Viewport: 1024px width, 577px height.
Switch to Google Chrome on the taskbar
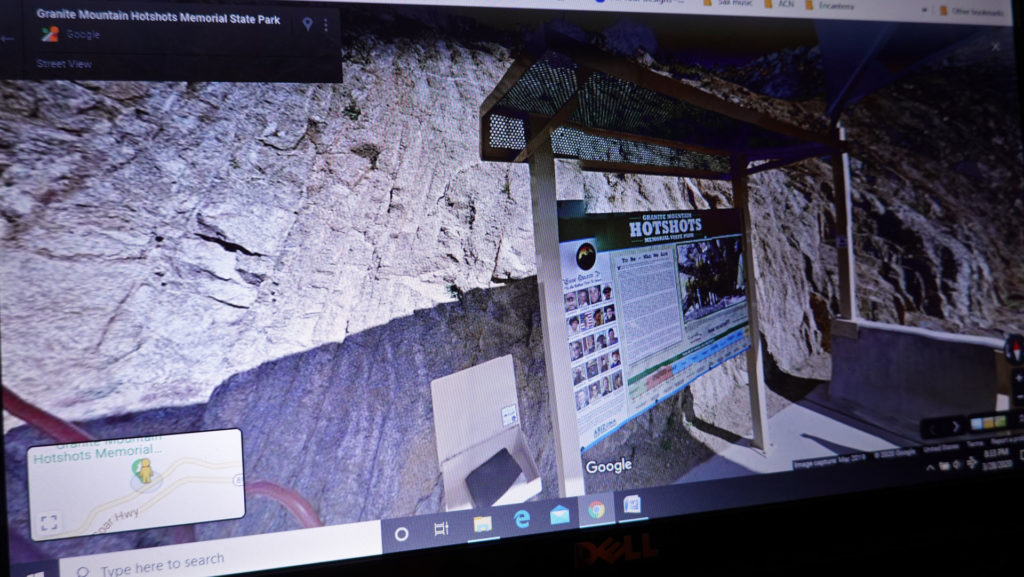[596, 509]
